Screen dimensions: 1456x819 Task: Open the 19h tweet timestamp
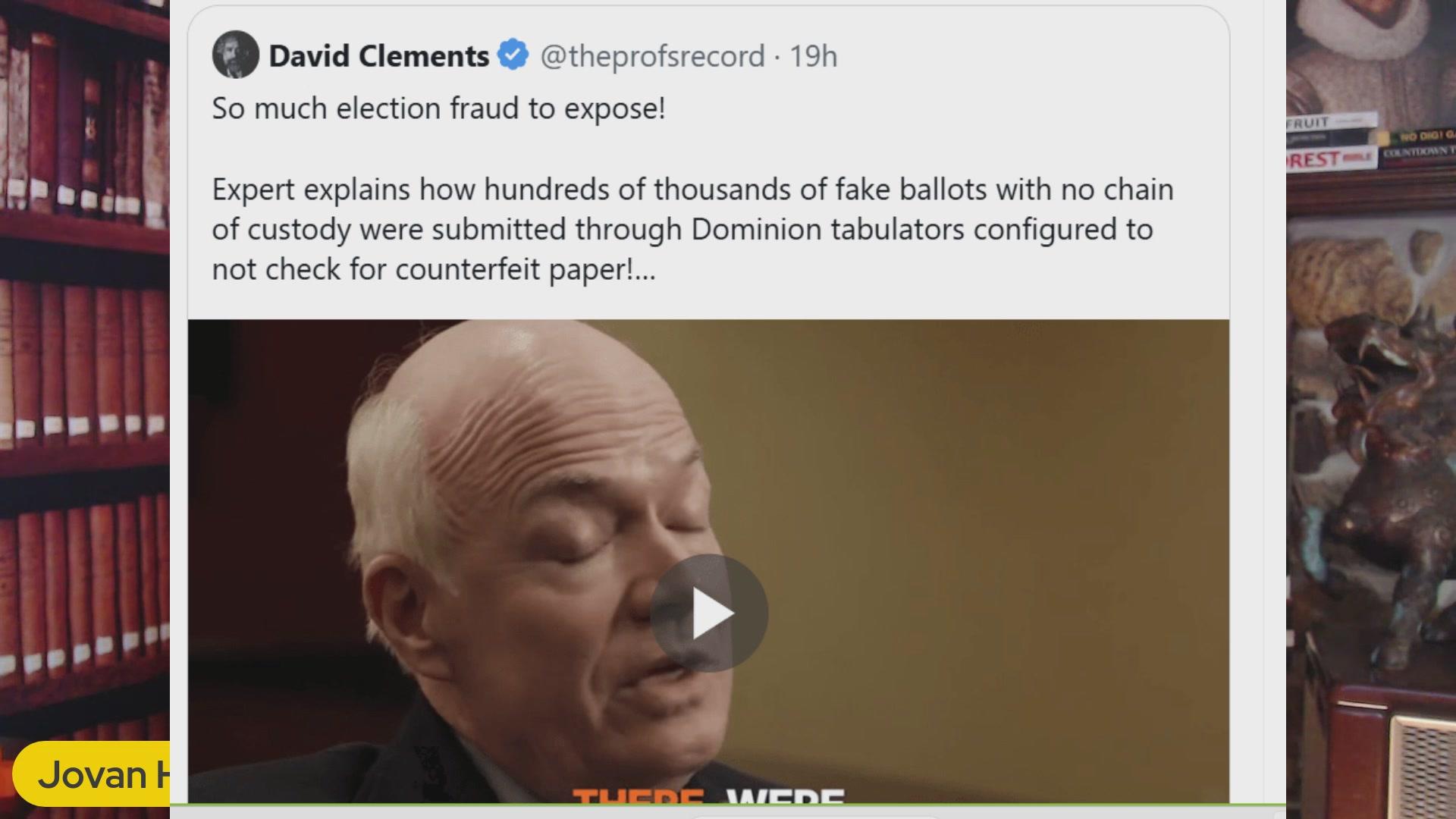pos(813,56)
